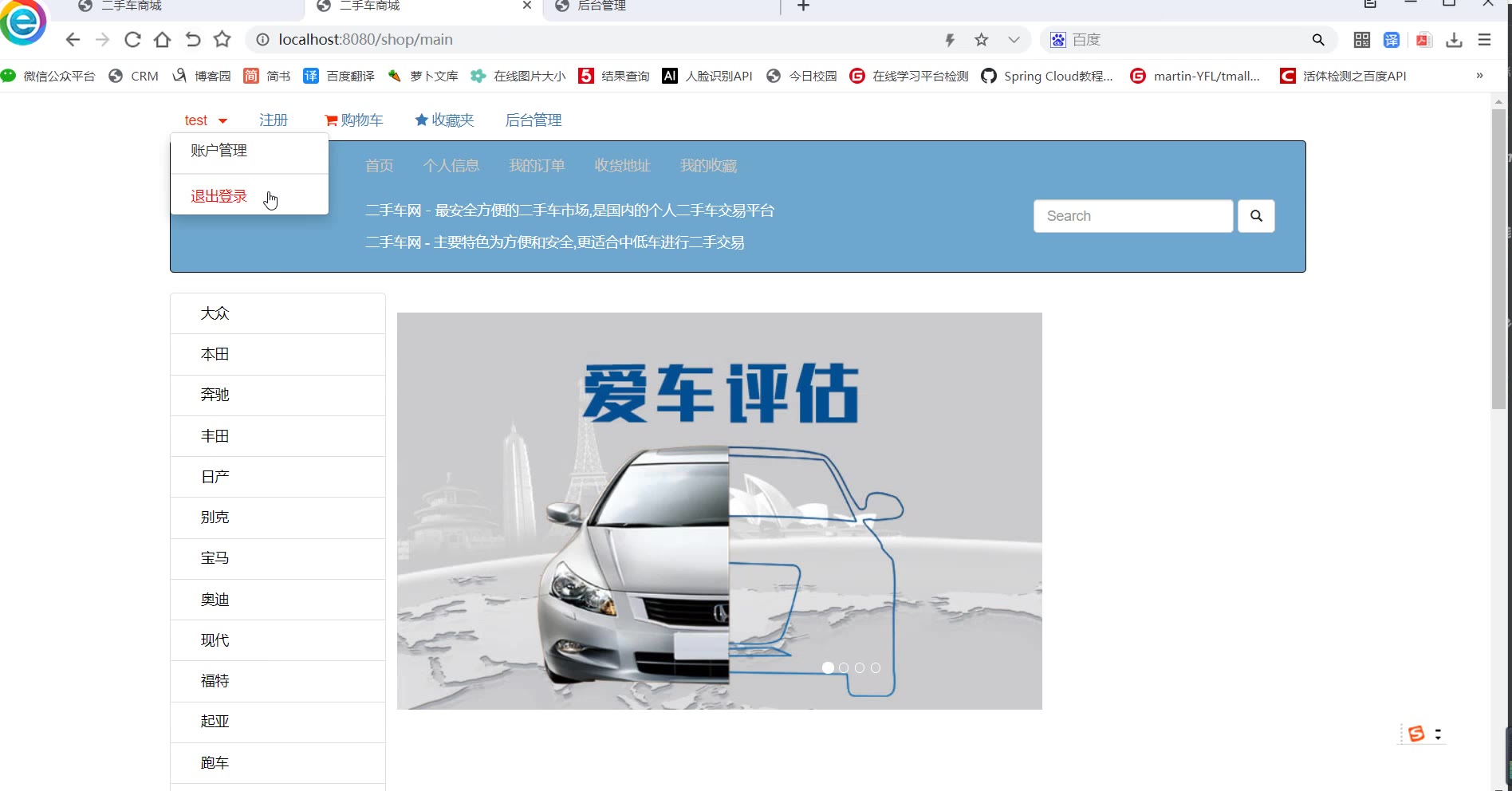Open 个人信息 in the nav bar
The width and height of the screenshot is (1512, 791).
tap(451, 166)
